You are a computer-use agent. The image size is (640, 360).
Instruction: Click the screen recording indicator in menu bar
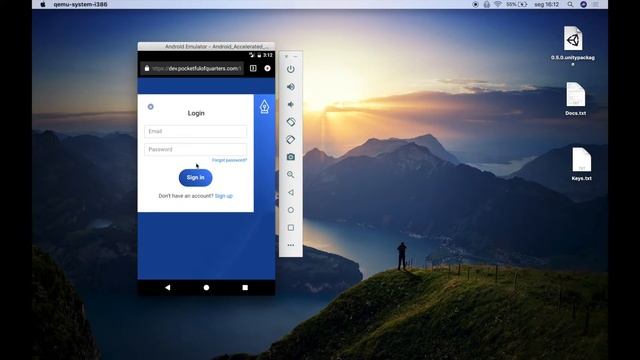[x=475, y=4]
